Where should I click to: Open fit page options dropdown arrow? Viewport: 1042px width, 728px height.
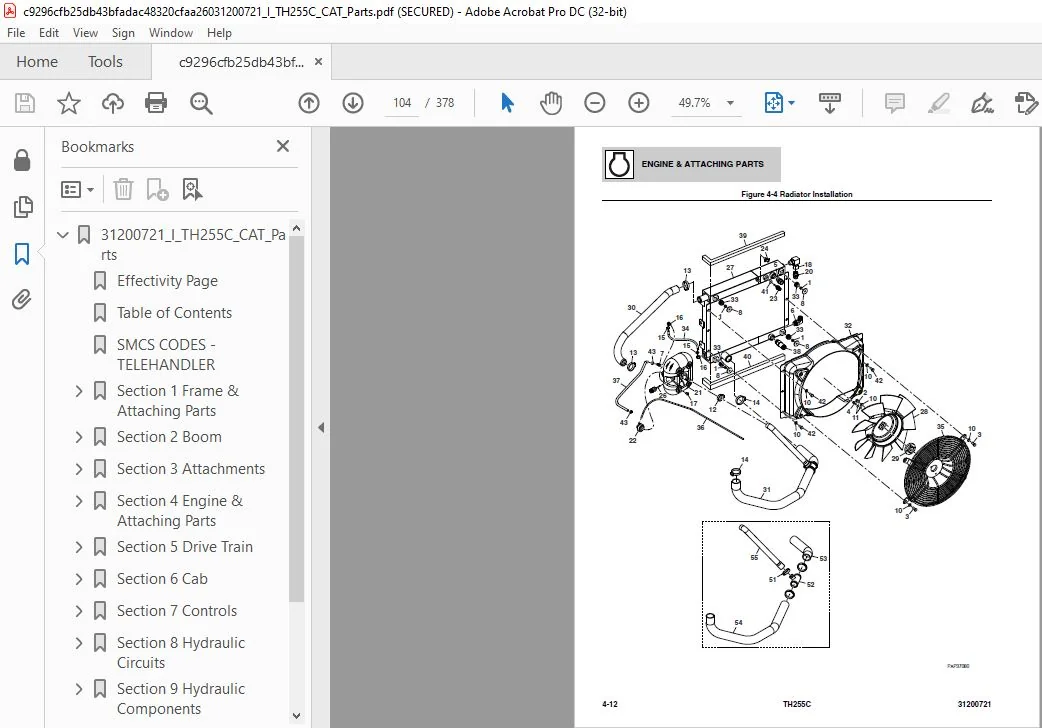(791, 103)
